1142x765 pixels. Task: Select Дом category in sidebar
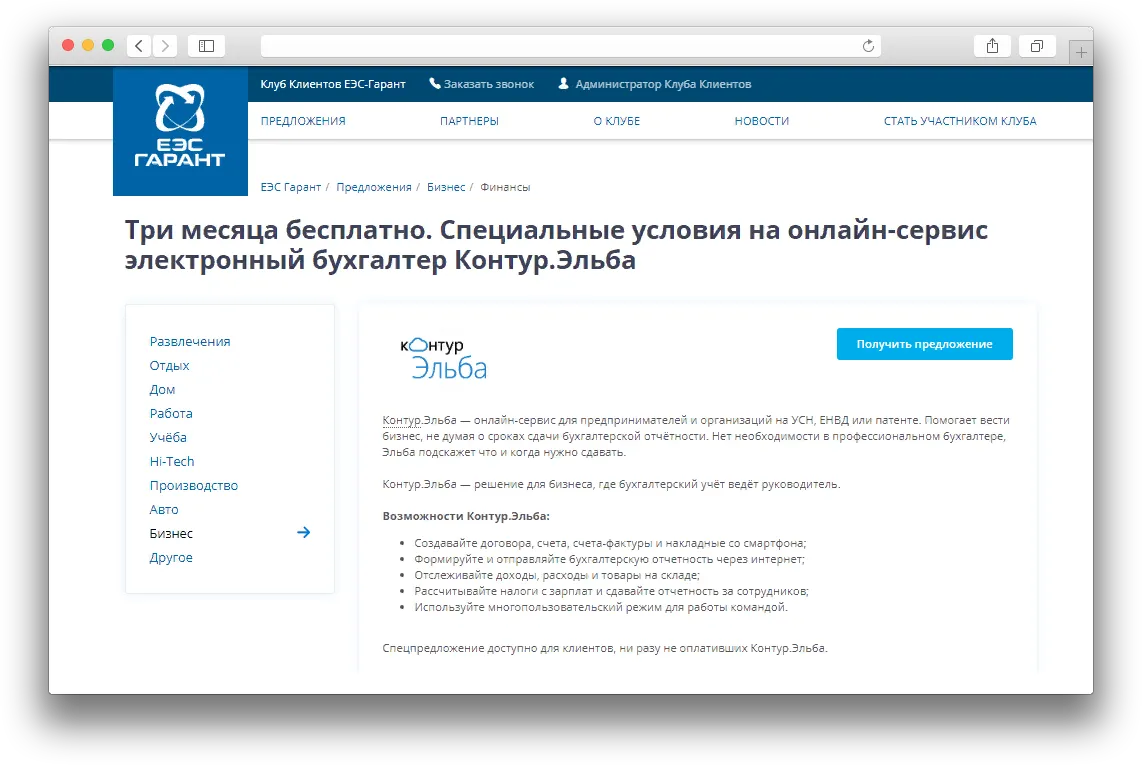pos(162,390)
